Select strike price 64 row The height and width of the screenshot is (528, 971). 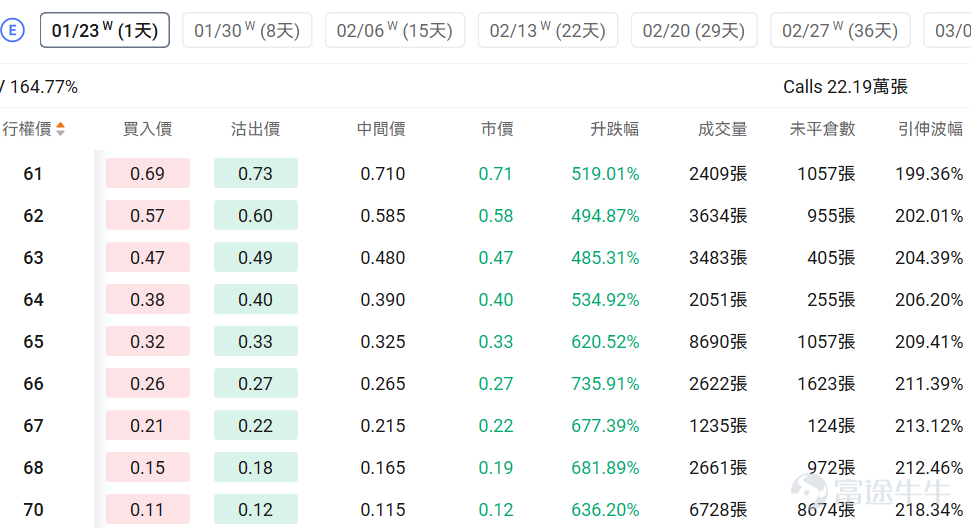[x=33, y=300]
